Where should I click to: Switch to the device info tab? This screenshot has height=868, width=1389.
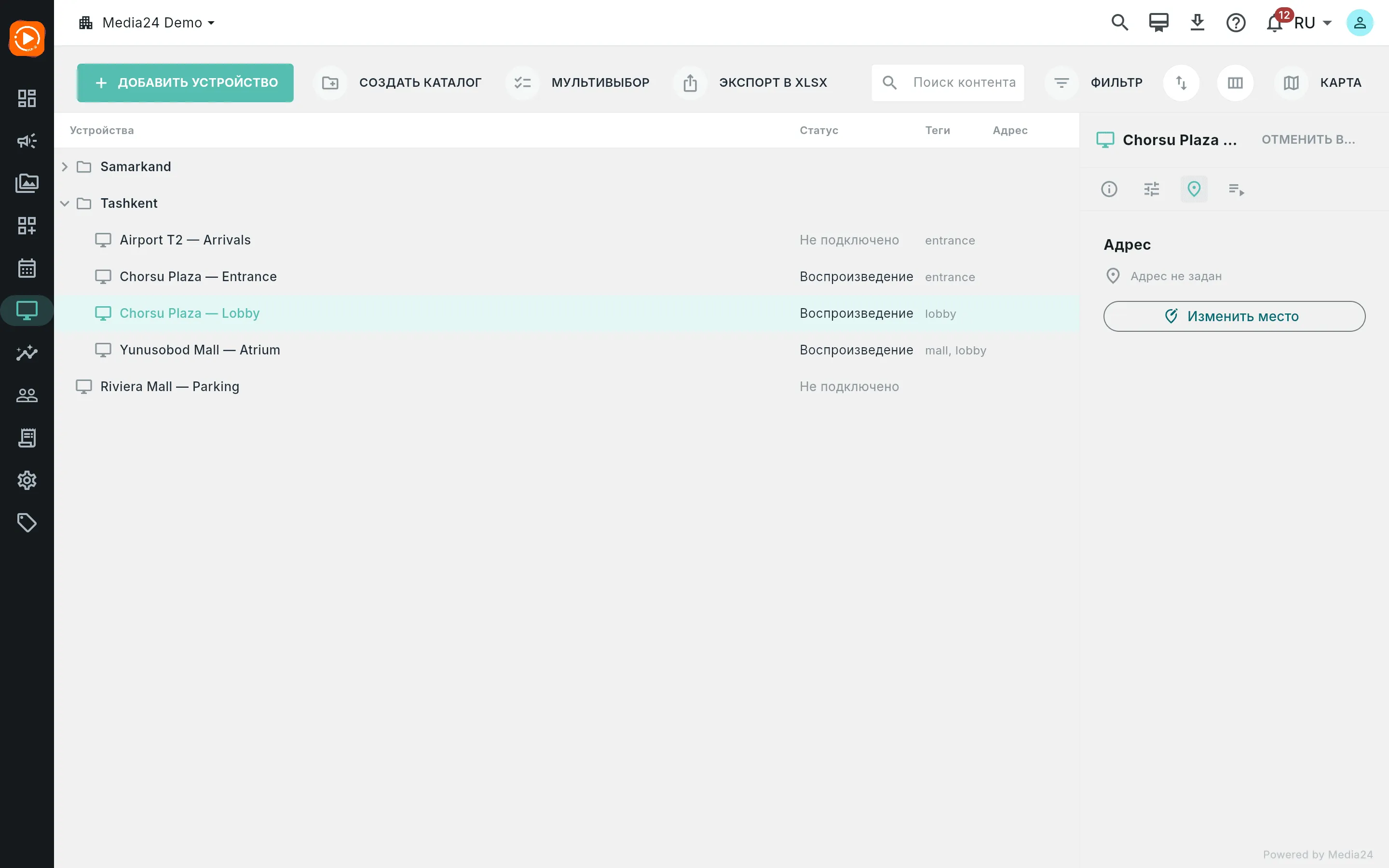tap(1109, 189)
